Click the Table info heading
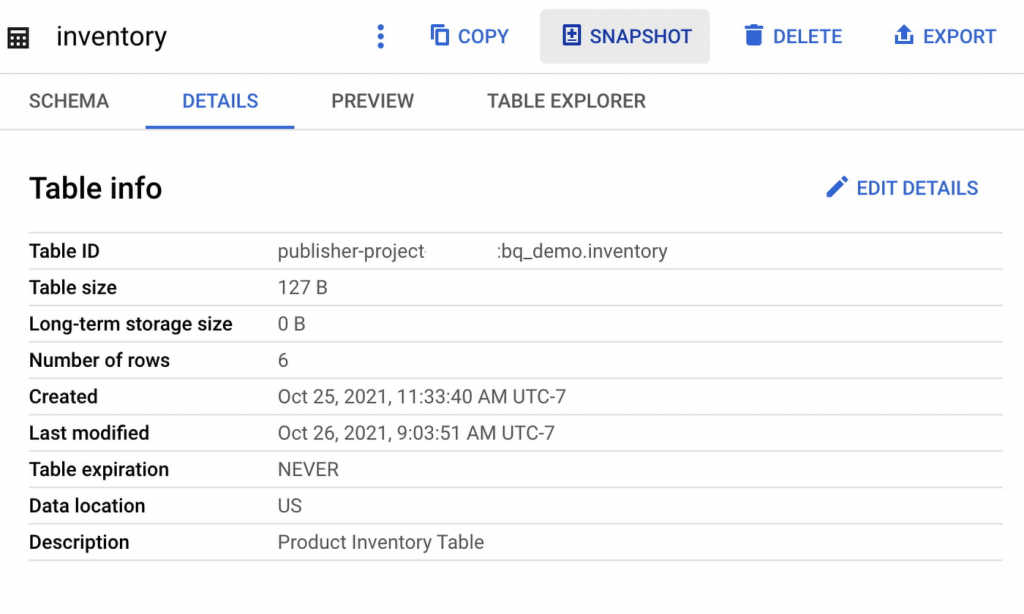Viewport: 1024px width, 614px height. 95,188
